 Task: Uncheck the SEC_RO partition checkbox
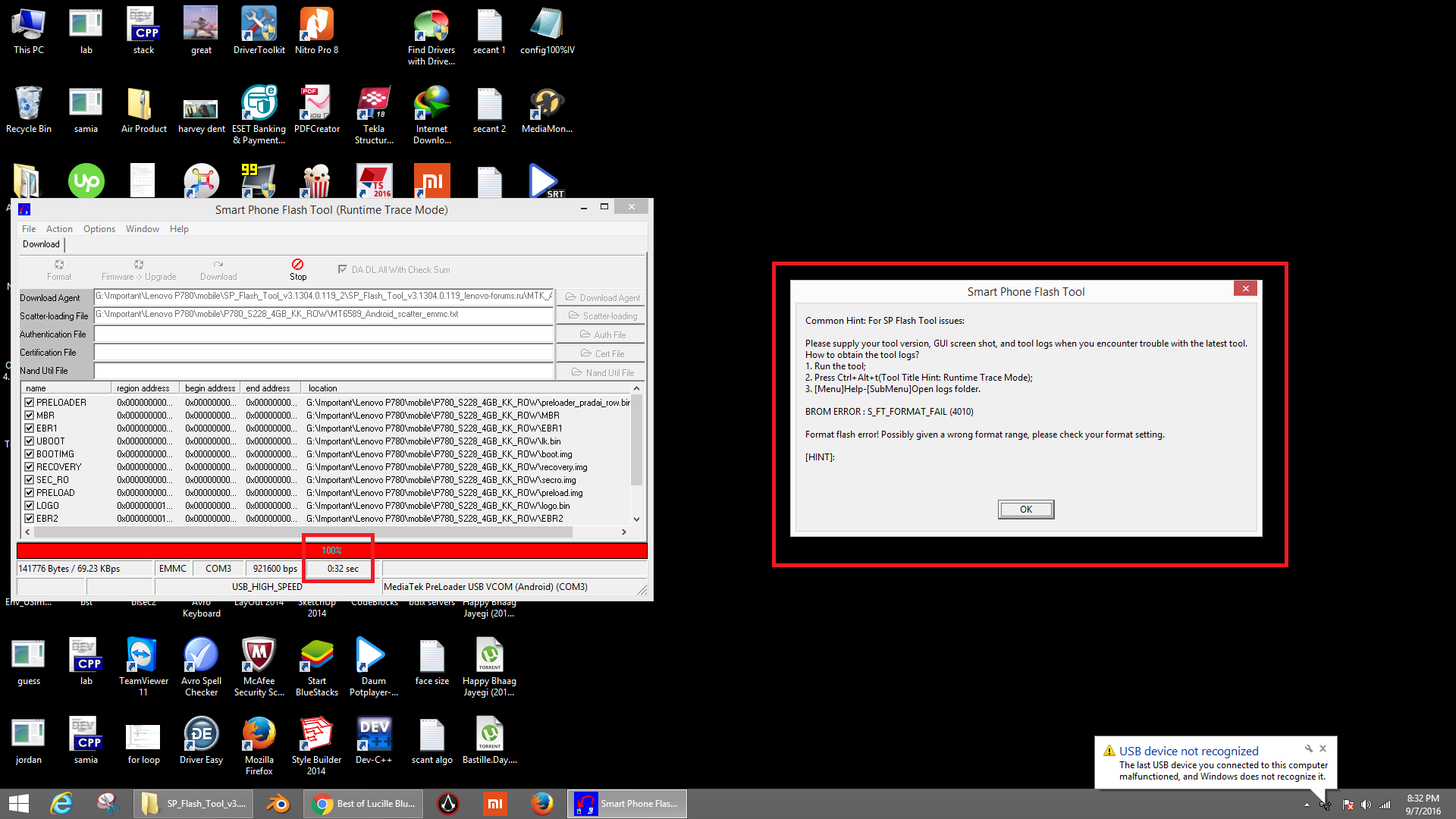[30, 480]
